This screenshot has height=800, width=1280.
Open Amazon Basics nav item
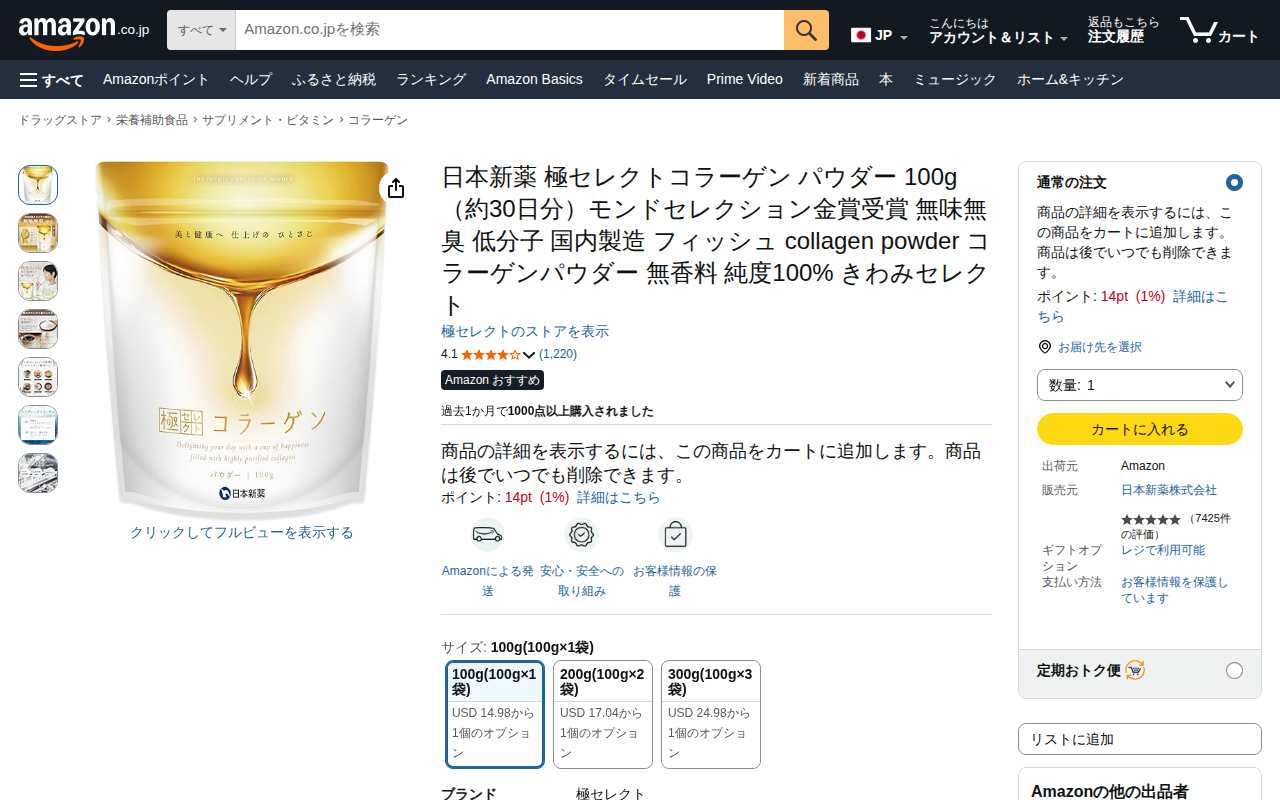(x=534, y=80)
